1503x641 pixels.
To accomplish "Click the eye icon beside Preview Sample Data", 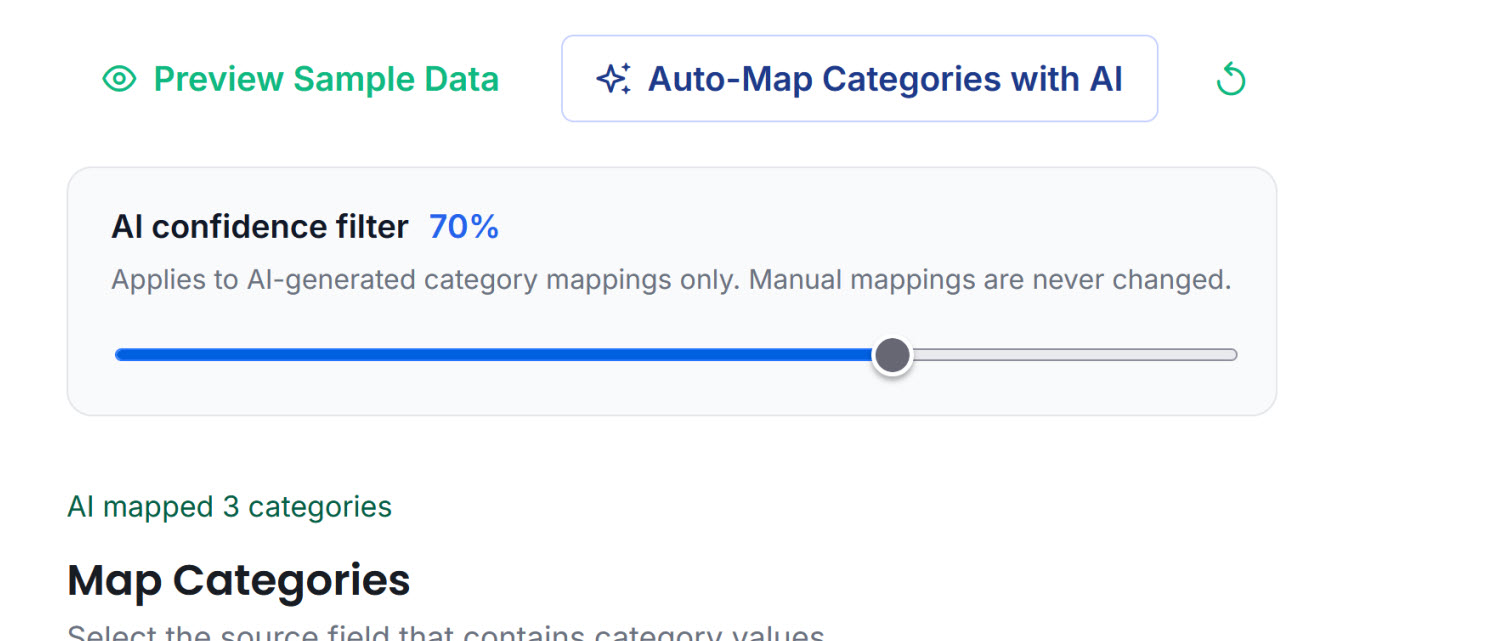I will tap(119, 79).
